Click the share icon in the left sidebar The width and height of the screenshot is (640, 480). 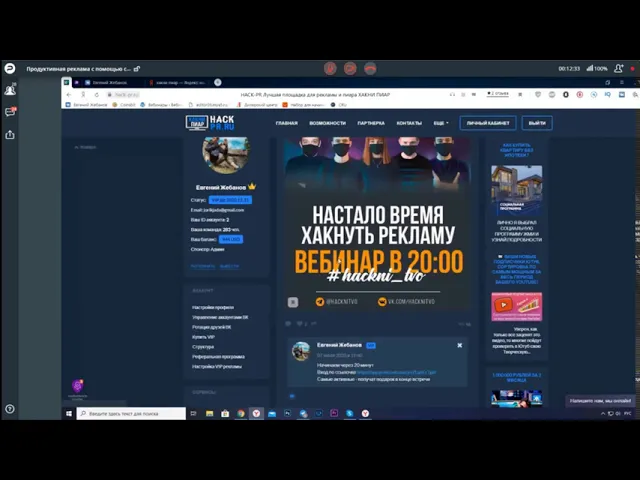point(10,134)
